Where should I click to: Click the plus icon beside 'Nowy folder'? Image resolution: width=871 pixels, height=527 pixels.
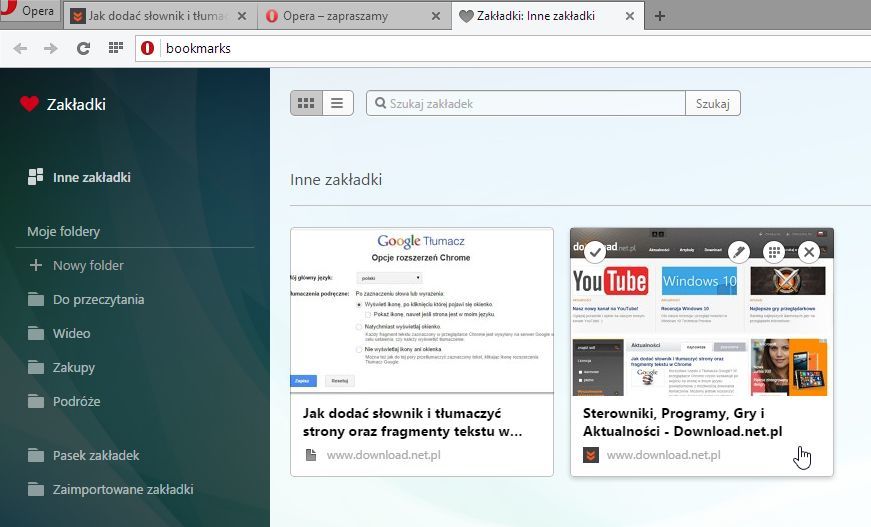coord(36,265)
